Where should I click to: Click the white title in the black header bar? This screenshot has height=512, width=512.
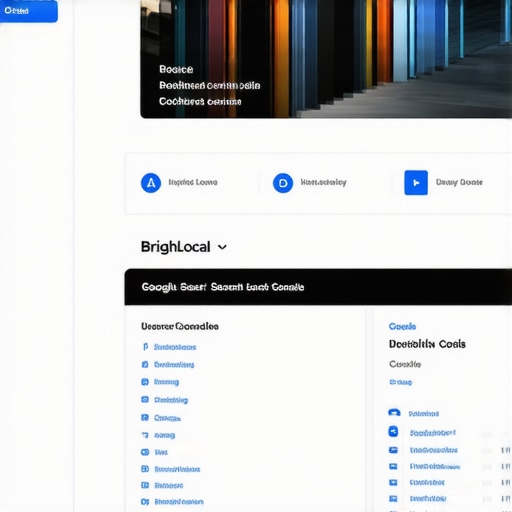(x=223, y=287)
